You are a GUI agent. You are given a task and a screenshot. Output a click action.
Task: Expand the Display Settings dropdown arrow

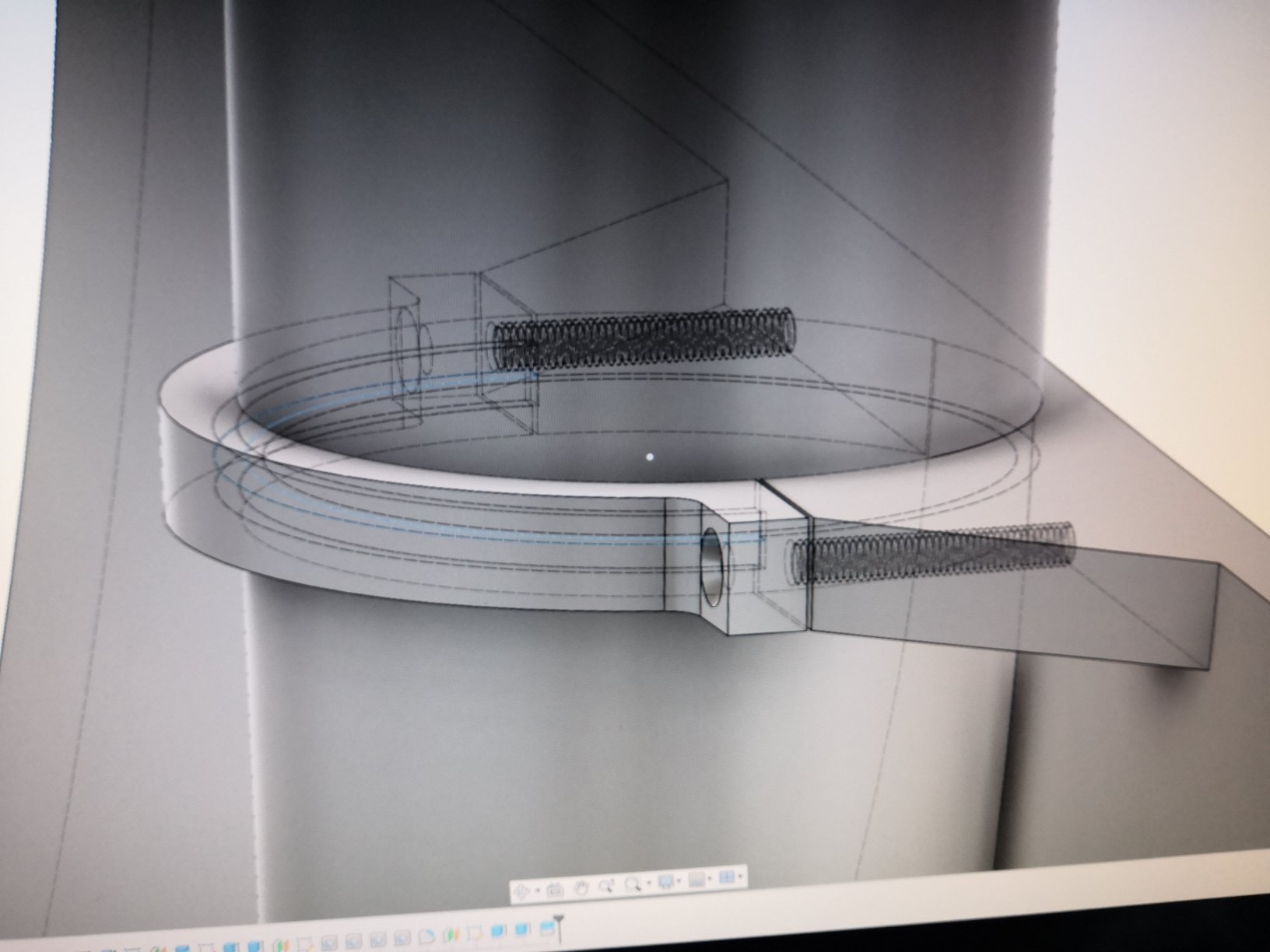679,880
